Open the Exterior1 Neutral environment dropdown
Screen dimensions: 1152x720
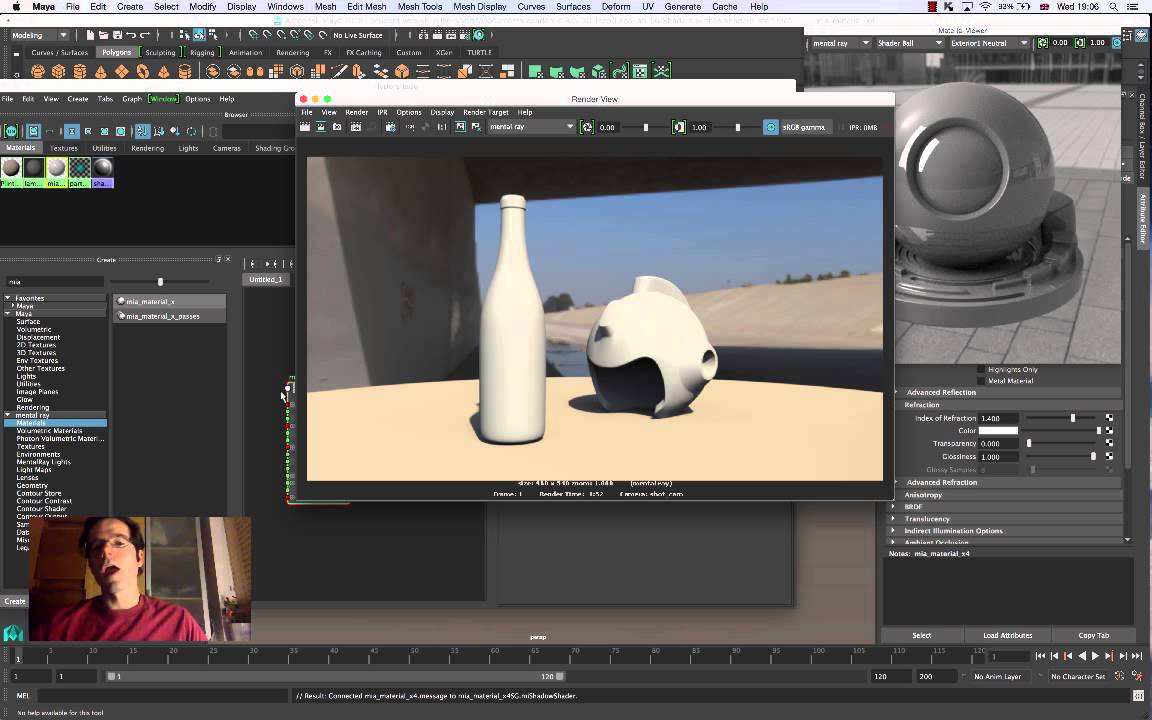989,43
